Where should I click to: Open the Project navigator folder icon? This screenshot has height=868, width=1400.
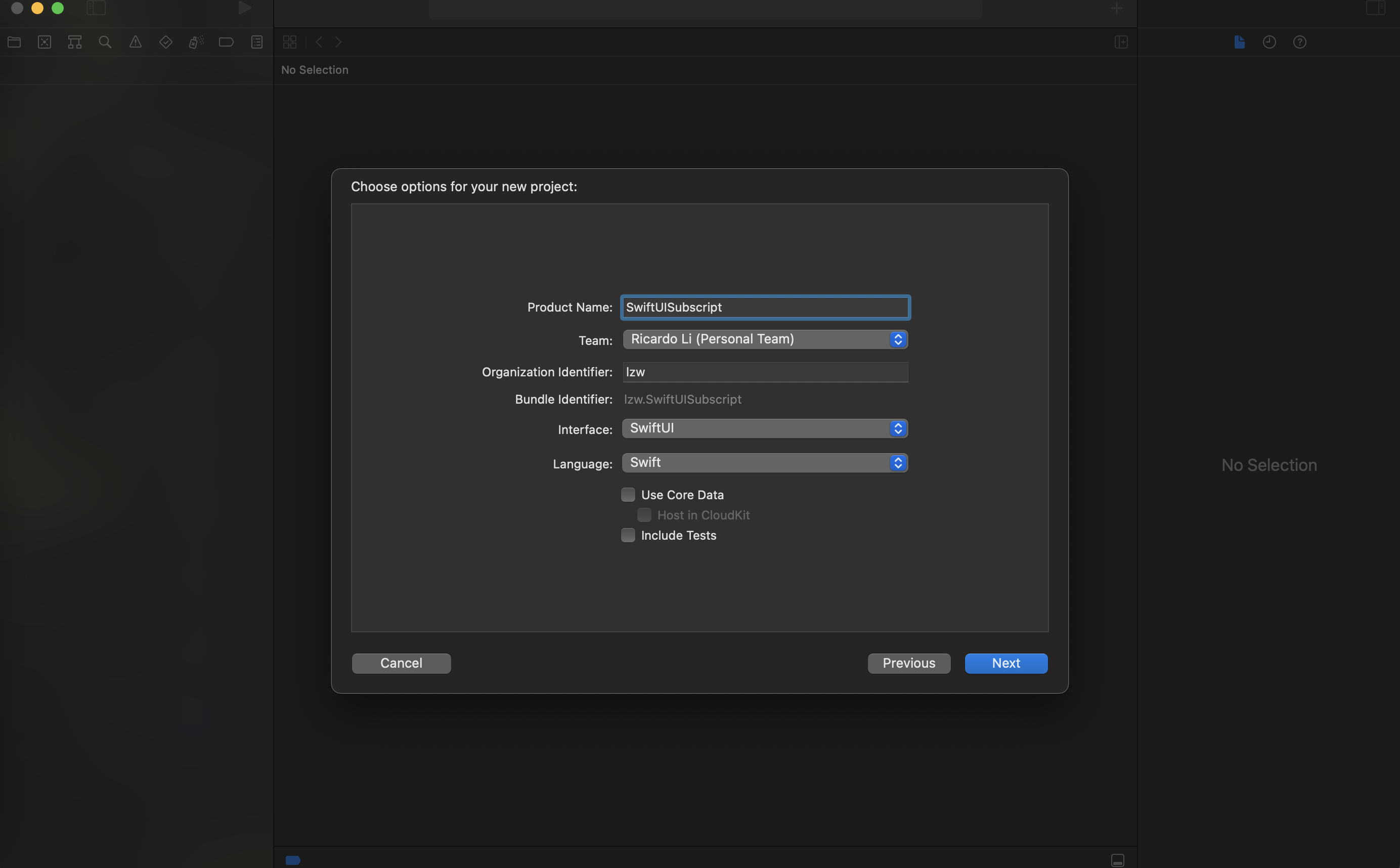[14, 42]
